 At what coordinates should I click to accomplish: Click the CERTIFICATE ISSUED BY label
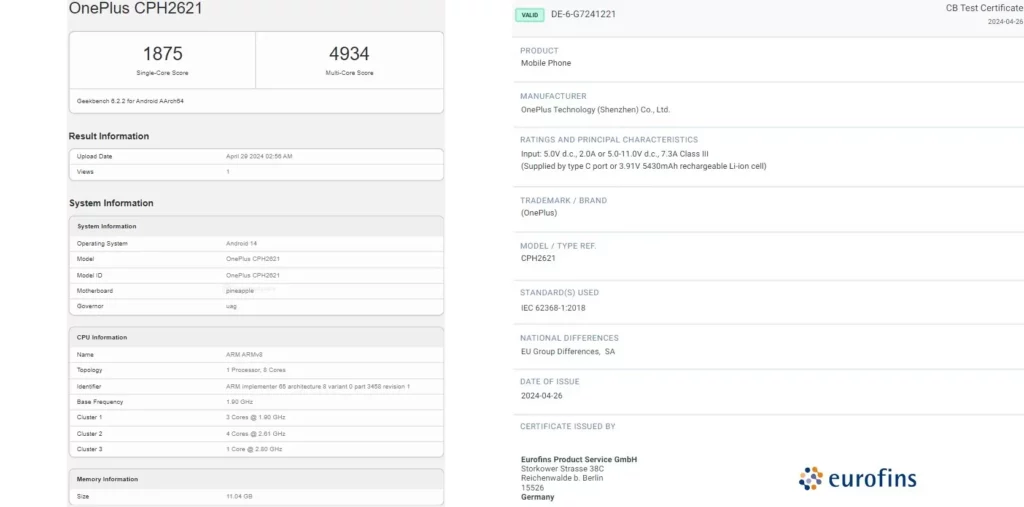(568, 427)
